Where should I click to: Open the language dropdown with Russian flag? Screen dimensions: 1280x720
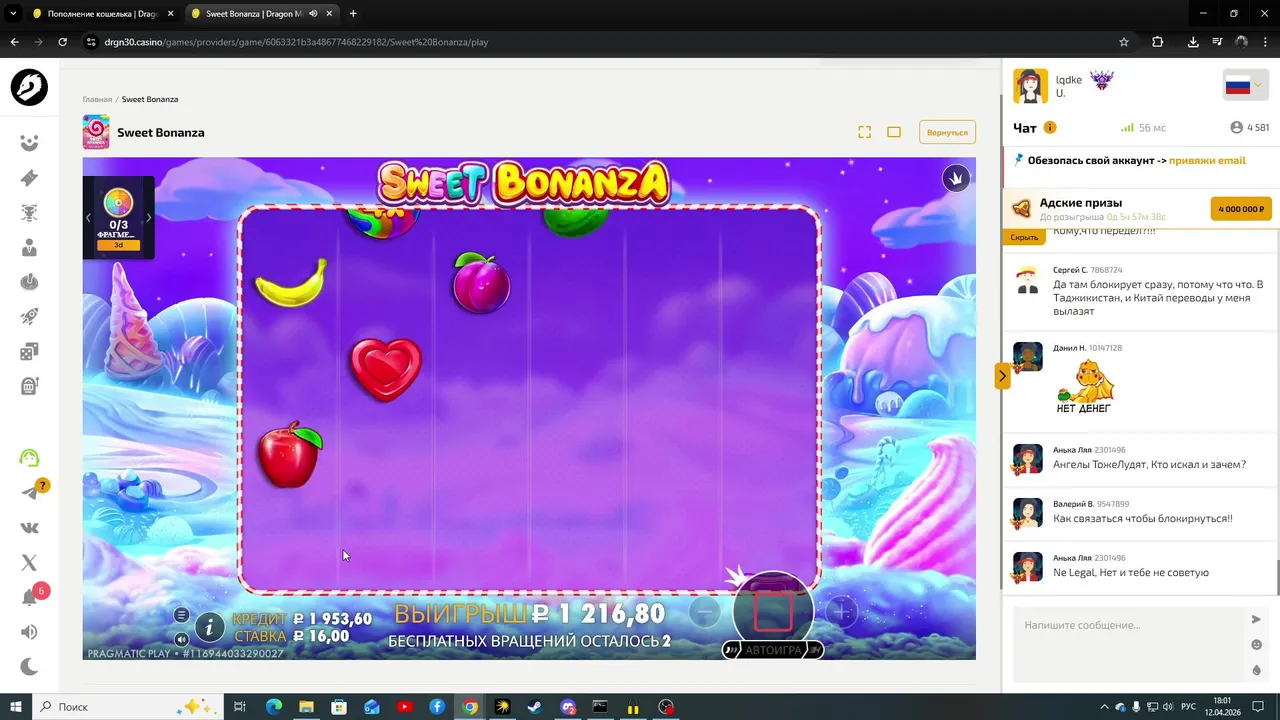(1245, 86)
